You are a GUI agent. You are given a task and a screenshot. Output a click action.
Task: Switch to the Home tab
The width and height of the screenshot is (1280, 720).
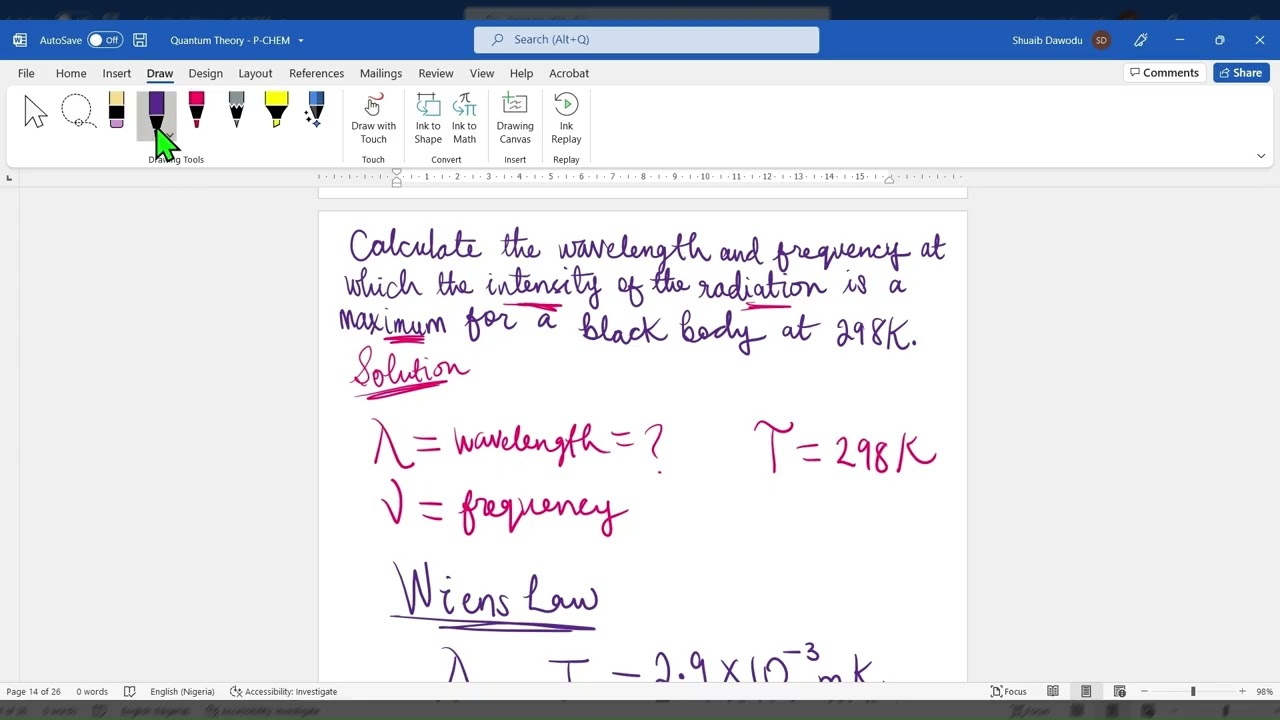(71, 73)
